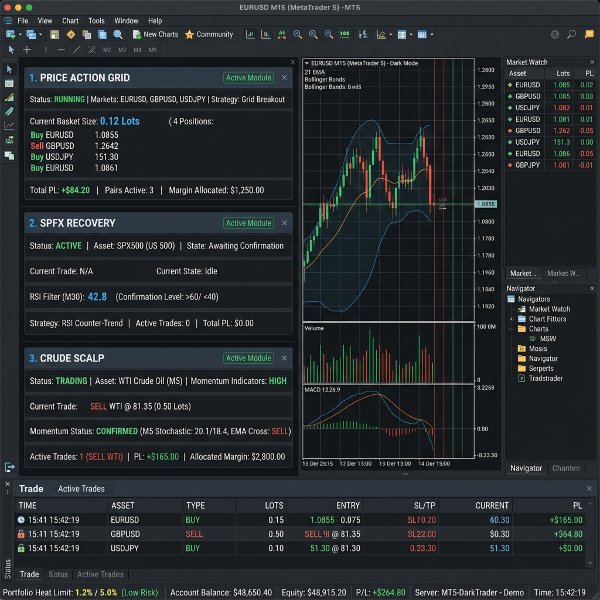This screenshot has width=600, height=600.
Task: Select the M5 timeframe button
Action: [152, 50]
